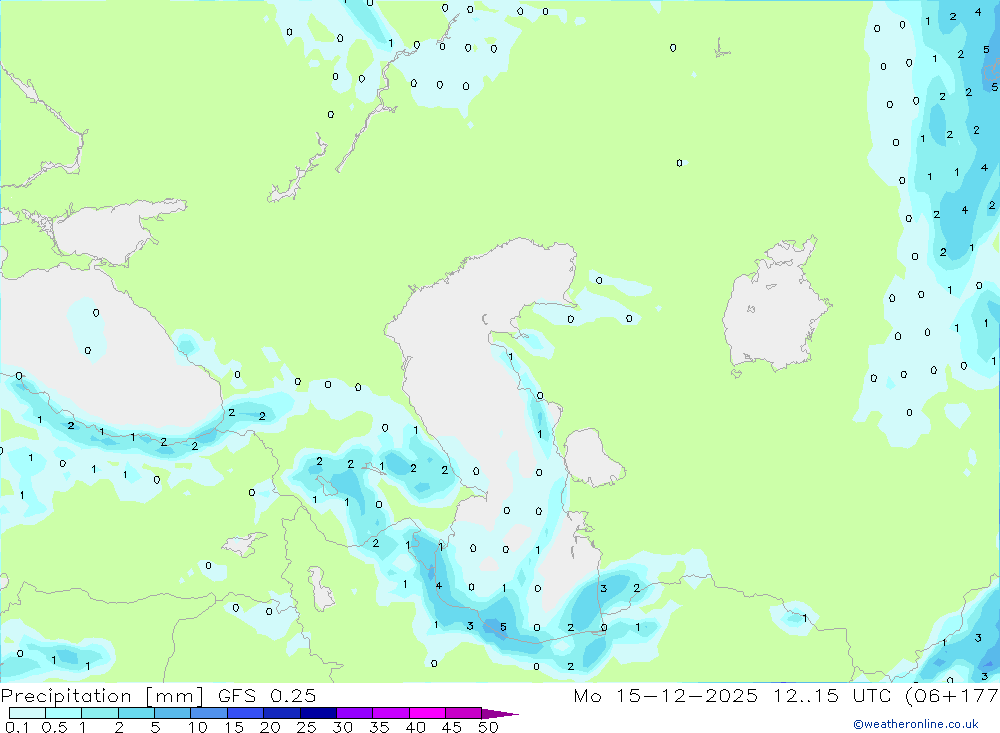Select the 0.5–1 mm legend color swatch

click(64, 713)
